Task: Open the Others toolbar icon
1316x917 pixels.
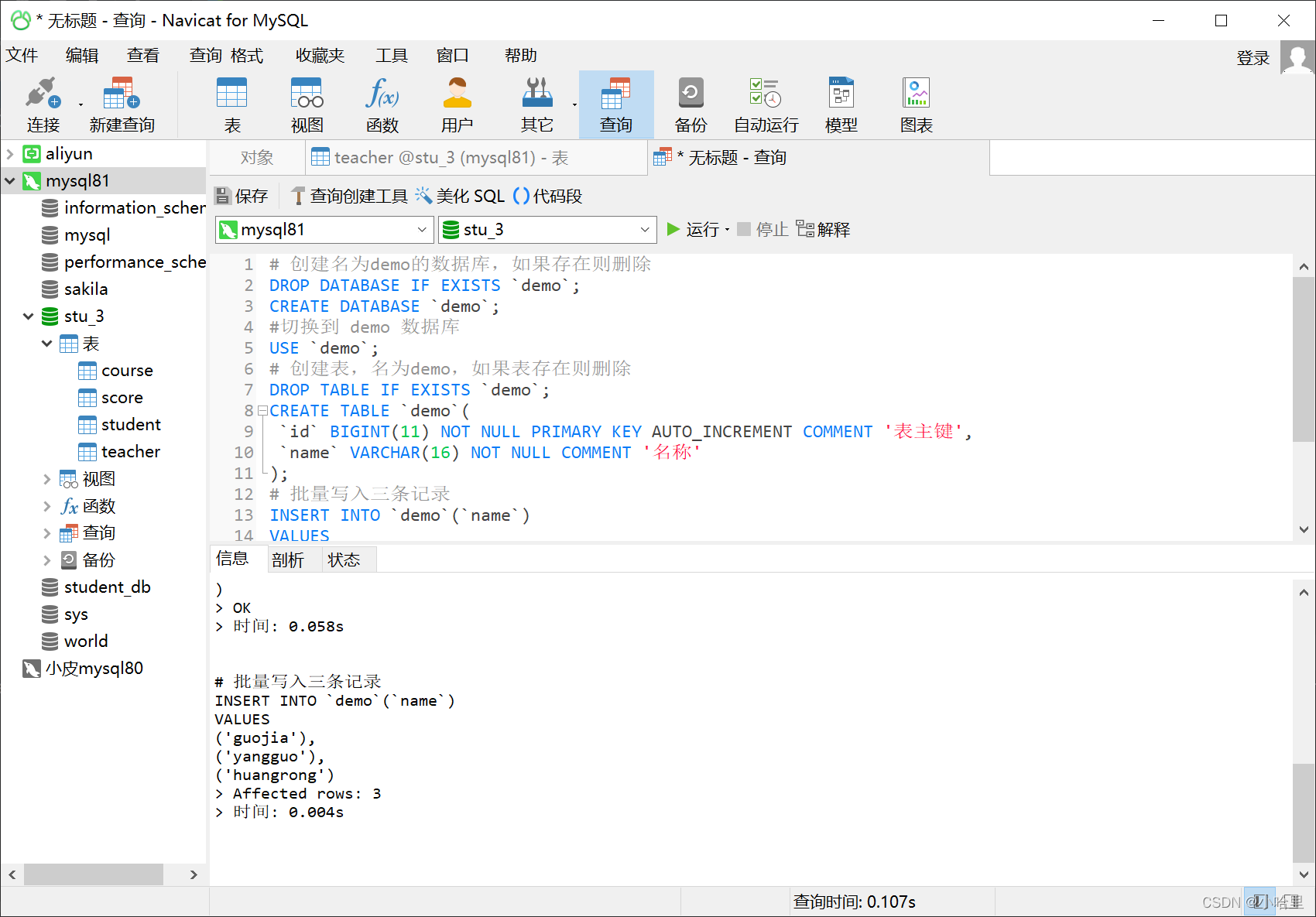Action: [537, 104]
